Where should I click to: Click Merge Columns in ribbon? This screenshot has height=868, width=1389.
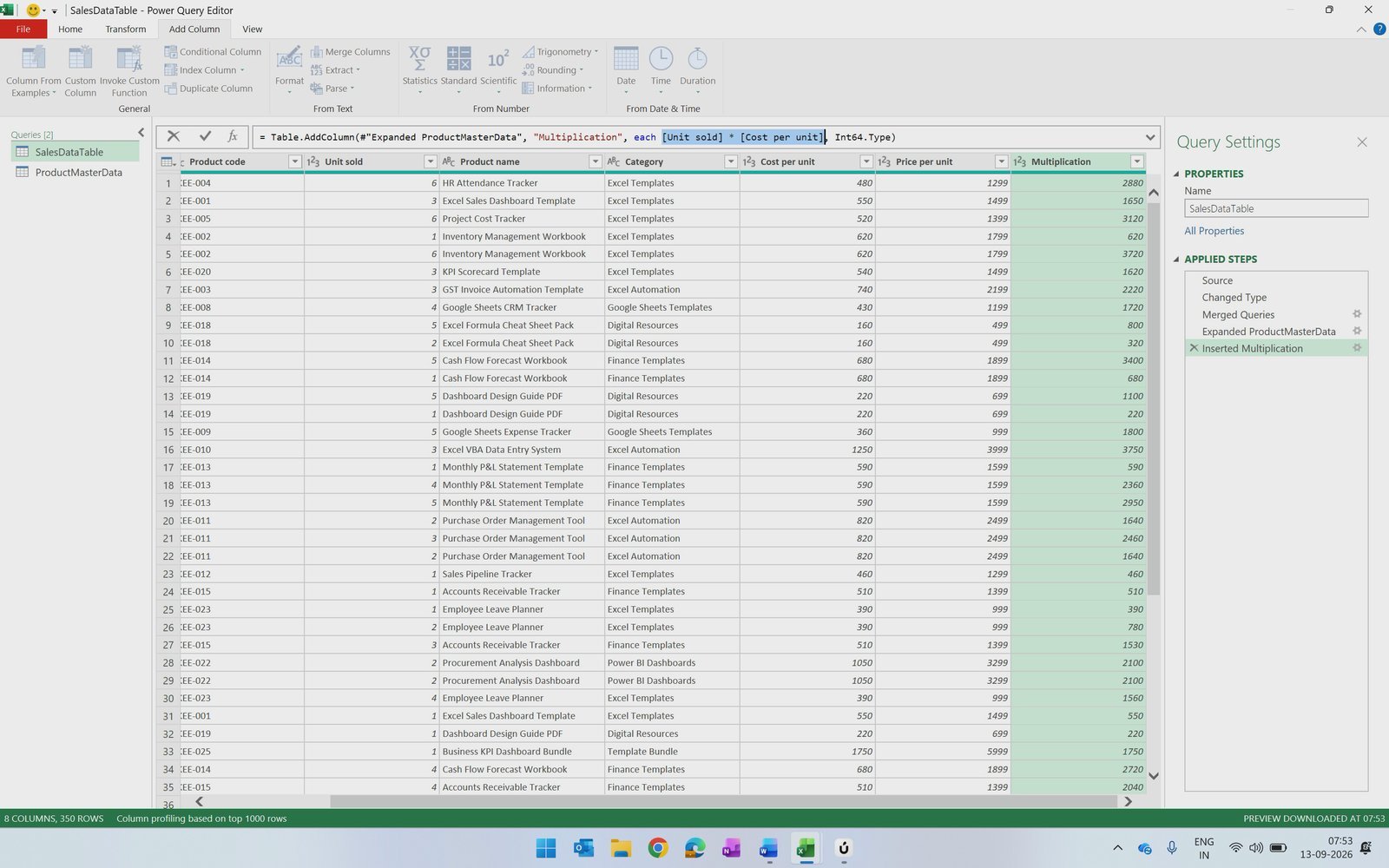pyautogui.click(x=351, y=52)
